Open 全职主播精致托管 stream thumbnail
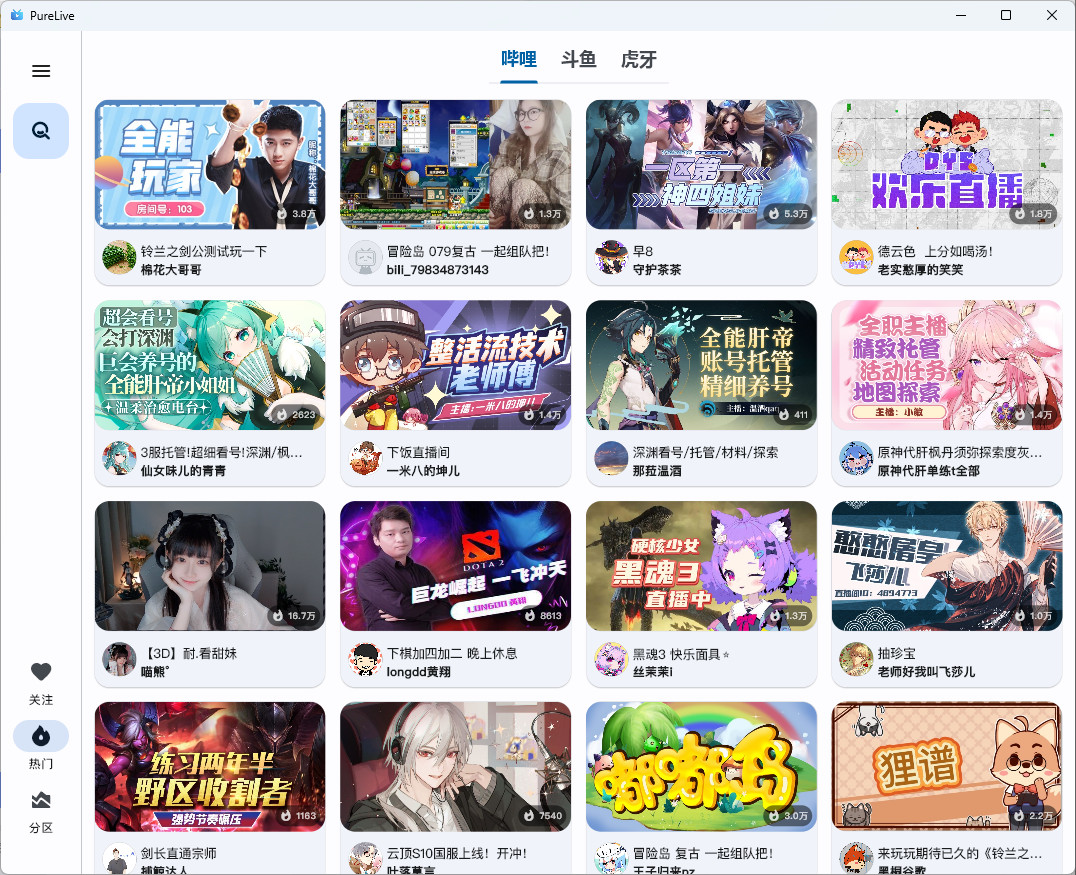Screen dimensions: 1076x875 (947, 365)
